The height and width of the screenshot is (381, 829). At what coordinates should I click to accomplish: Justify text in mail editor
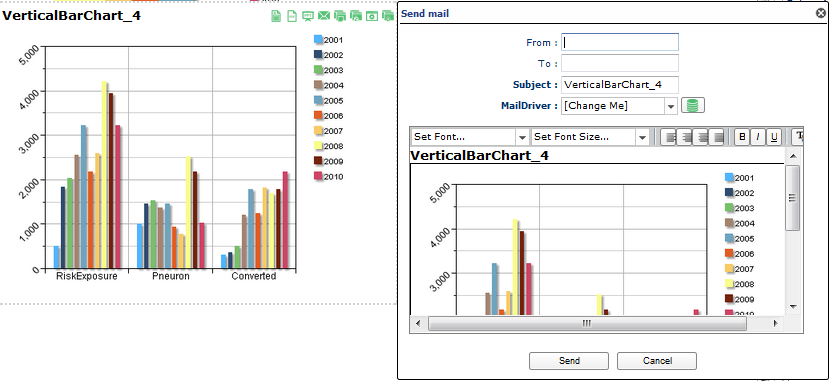[x=716, y=137]
